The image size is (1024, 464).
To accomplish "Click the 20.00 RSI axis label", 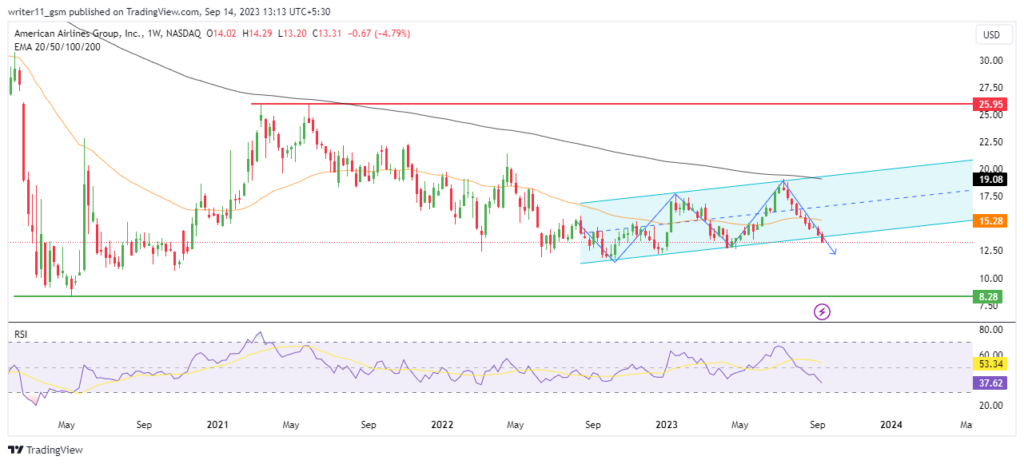I will (991, 406).
